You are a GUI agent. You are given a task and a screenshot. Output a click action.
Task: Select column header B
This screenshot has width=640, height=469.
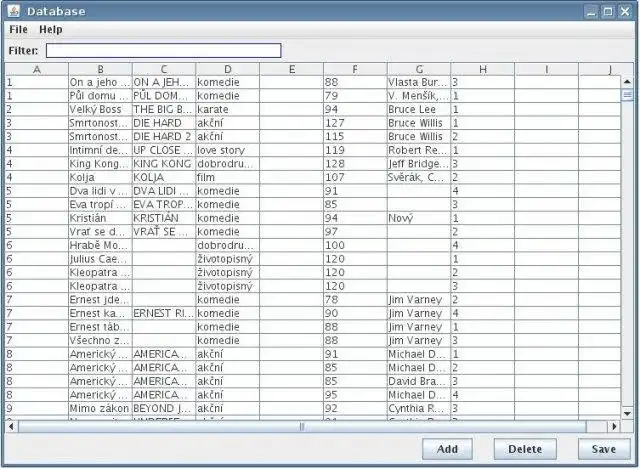click(100, 69)
